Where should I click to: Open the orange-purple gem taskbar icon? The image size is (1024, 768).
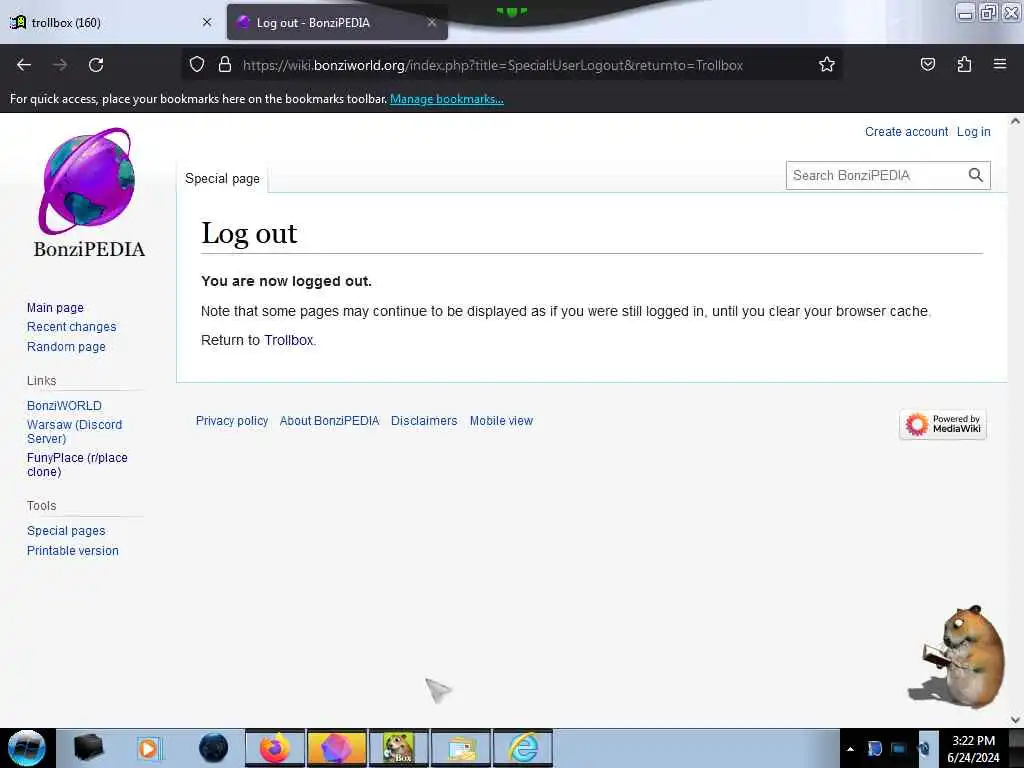337,748
